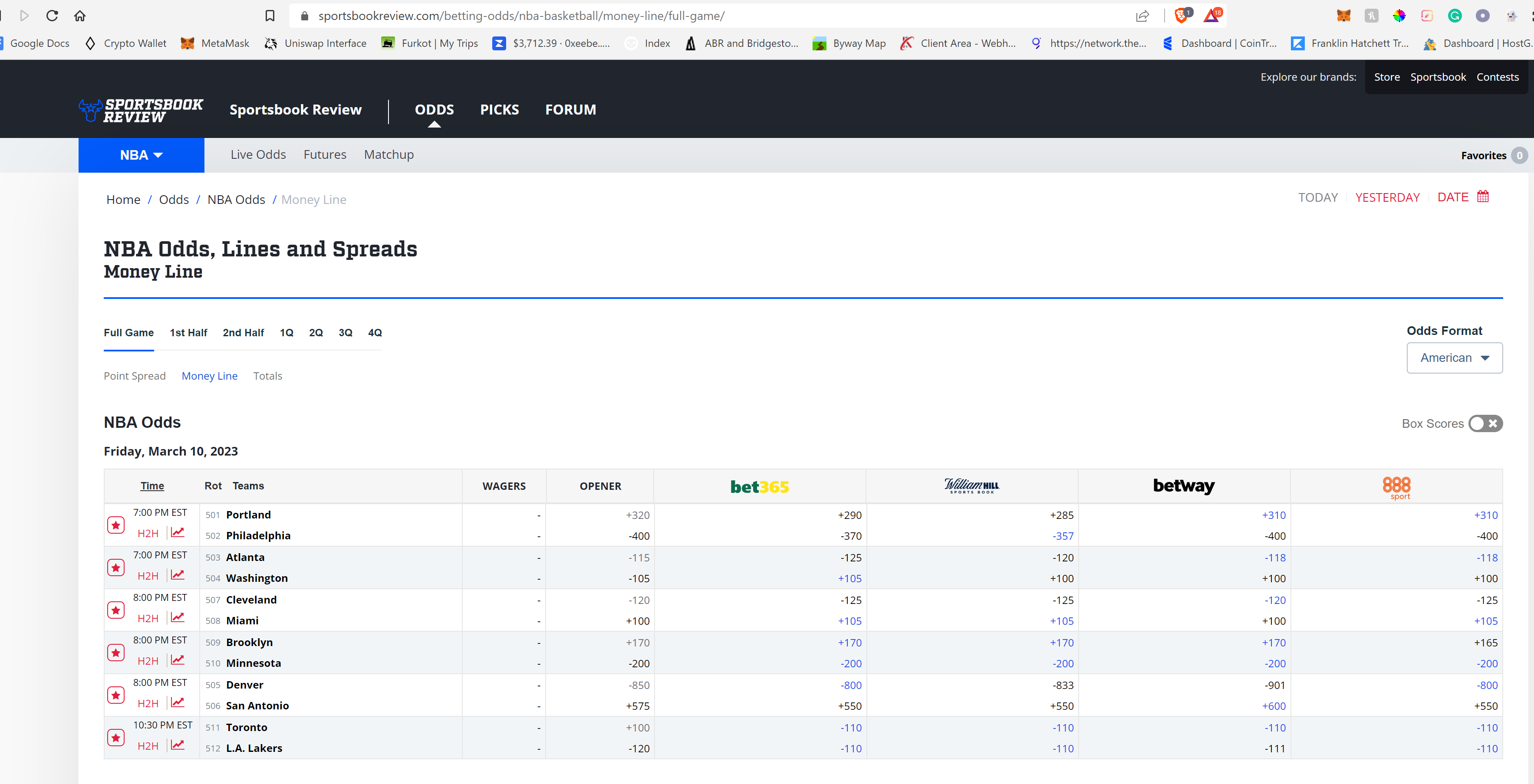Sort table by Time column header
1534x784 pixels.
pos(152,486)
